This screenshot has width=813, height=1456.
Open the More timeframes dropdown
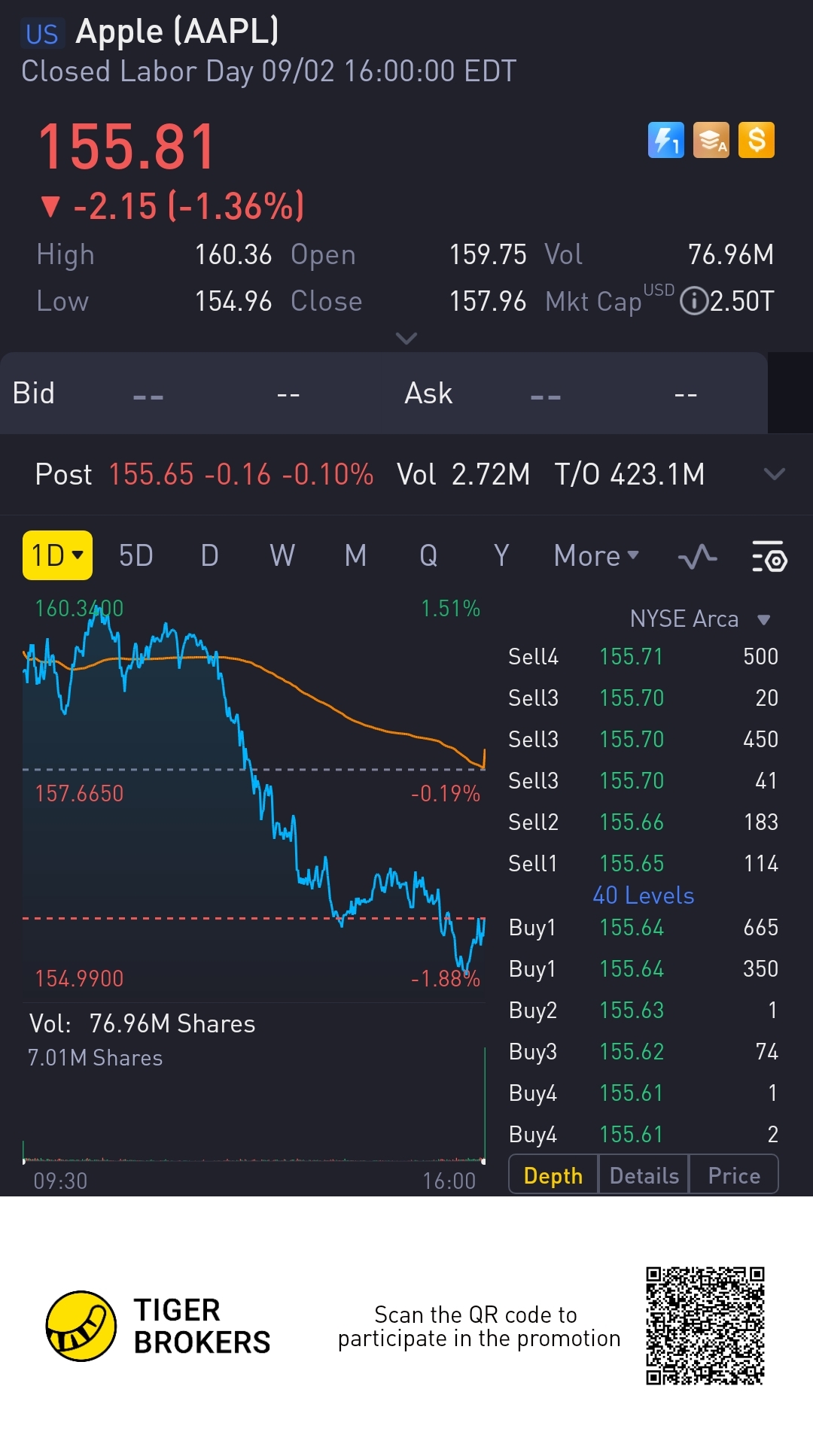596,556
